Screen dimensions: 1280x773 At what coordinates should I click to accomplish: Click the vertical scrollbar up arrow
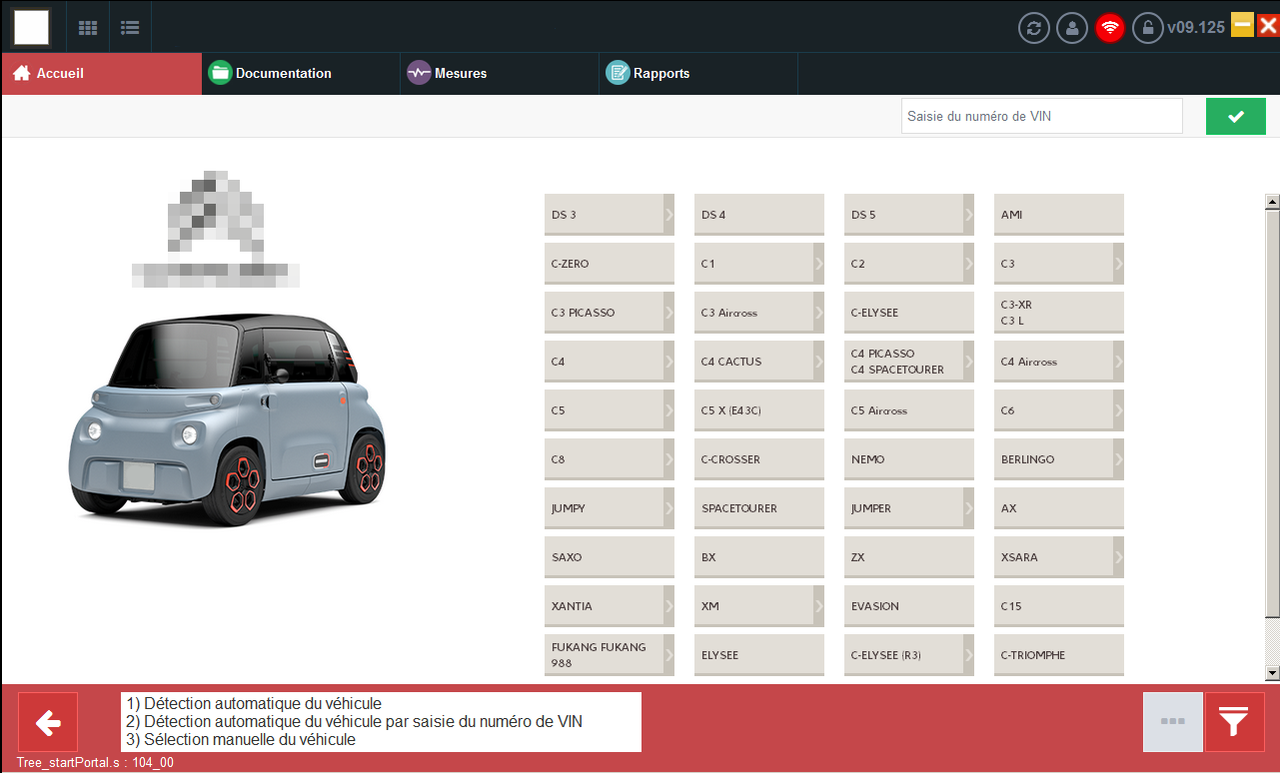tap(1272, 202)
